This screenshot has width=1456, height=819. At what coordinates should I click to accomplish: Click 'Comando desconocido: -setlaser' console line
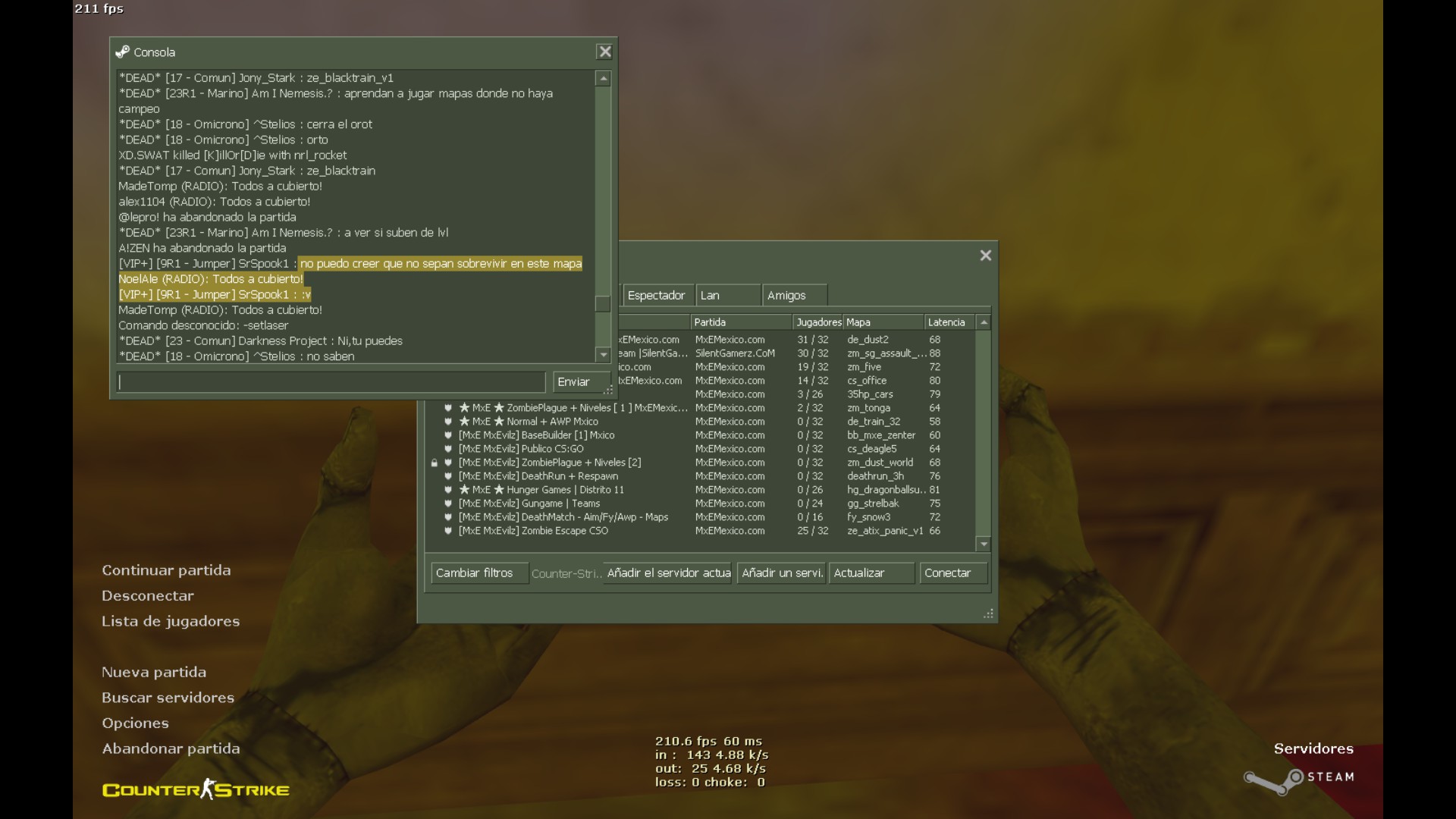click(203, 325)
